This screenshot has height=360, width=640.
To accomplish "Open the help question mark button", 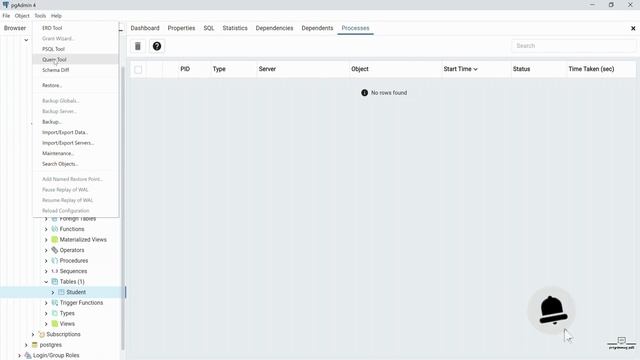I will (157, 46).
